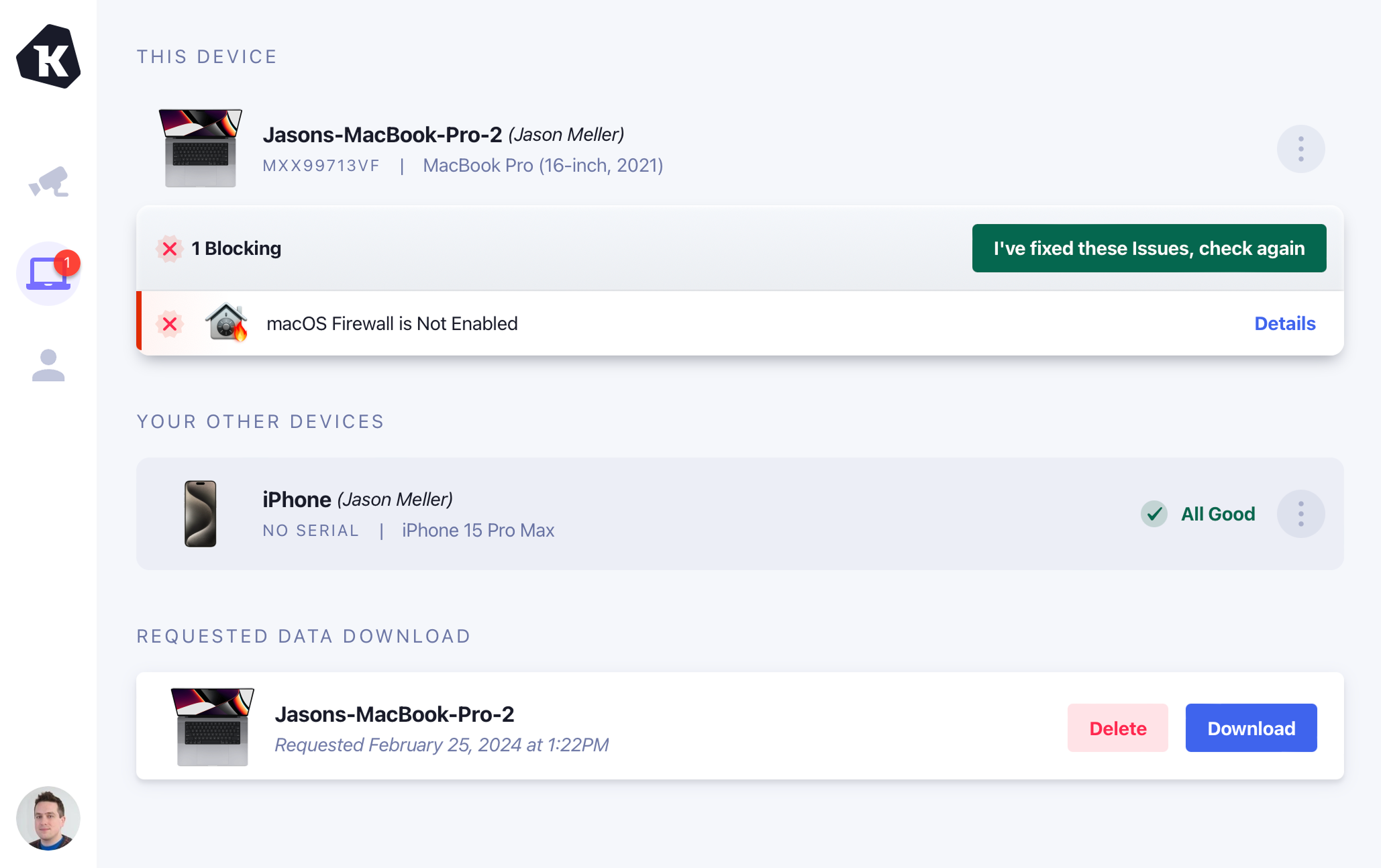Click the Kolide K logo
Image resolution: width=1381 pixels, height=868 pixels.
pos(48,56)
